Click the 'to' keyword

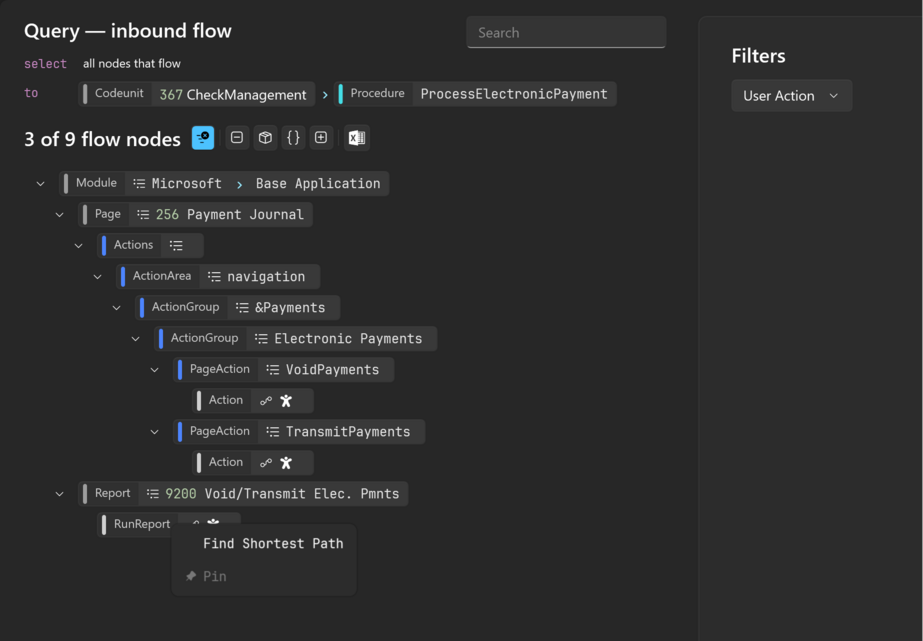[x=31, y=92]
